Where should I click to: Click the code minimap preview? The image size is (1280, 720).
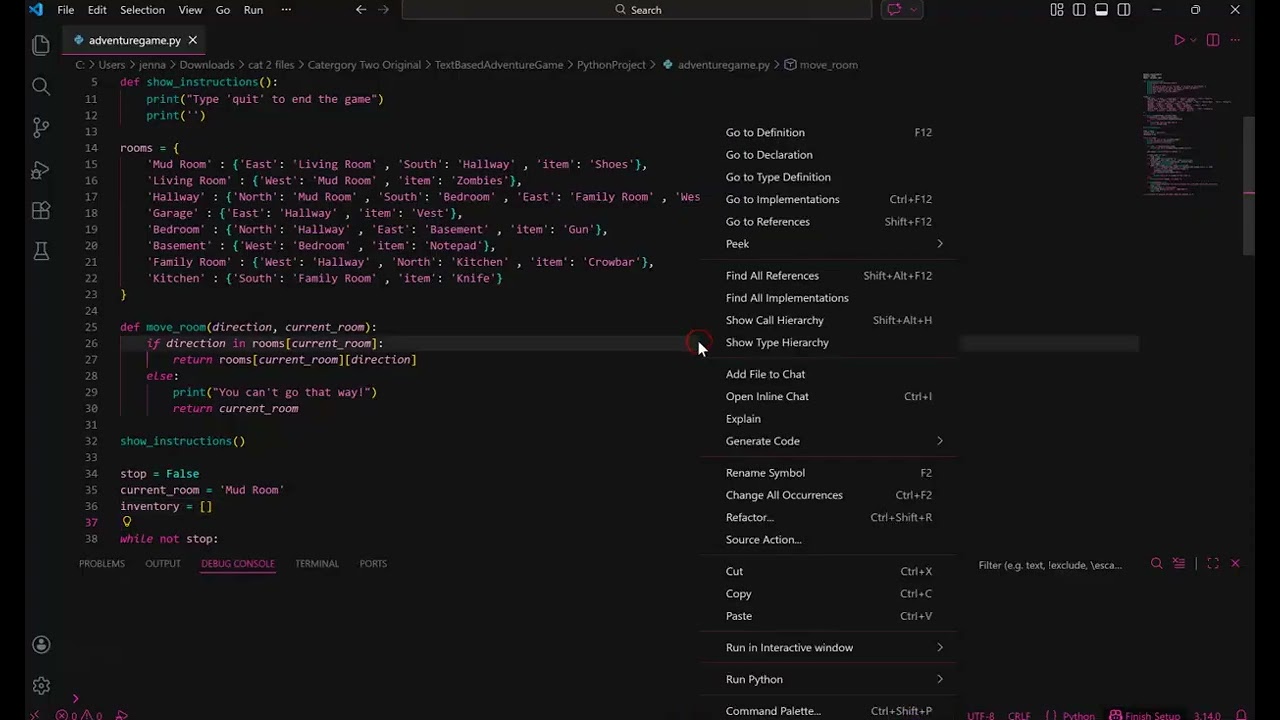tap(1190, 132)
